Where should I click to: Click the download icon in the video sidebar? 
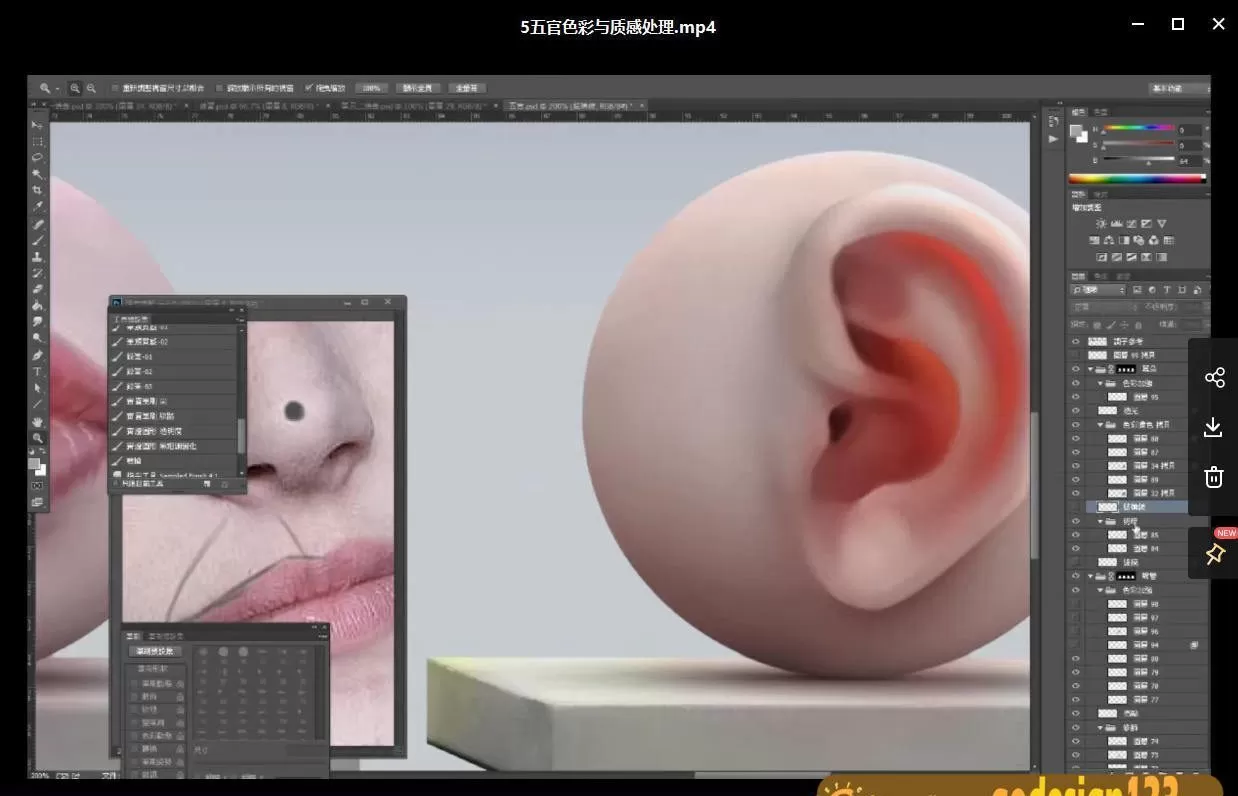(x=1214, y=427)
